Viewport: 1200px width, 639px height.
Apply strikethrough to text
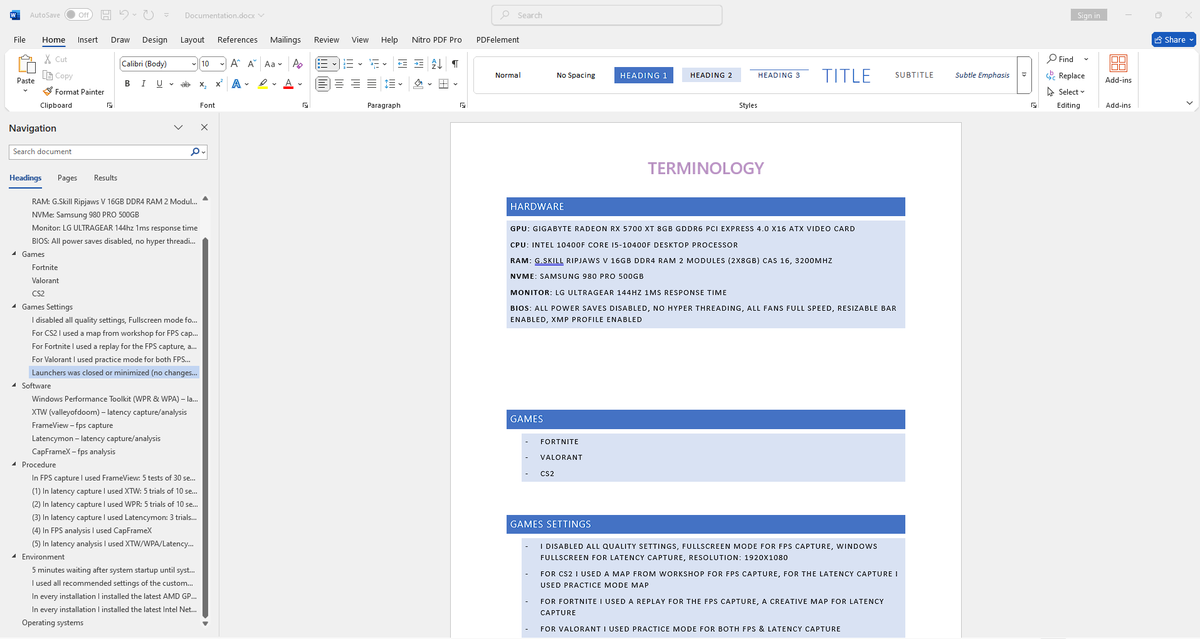185,84
